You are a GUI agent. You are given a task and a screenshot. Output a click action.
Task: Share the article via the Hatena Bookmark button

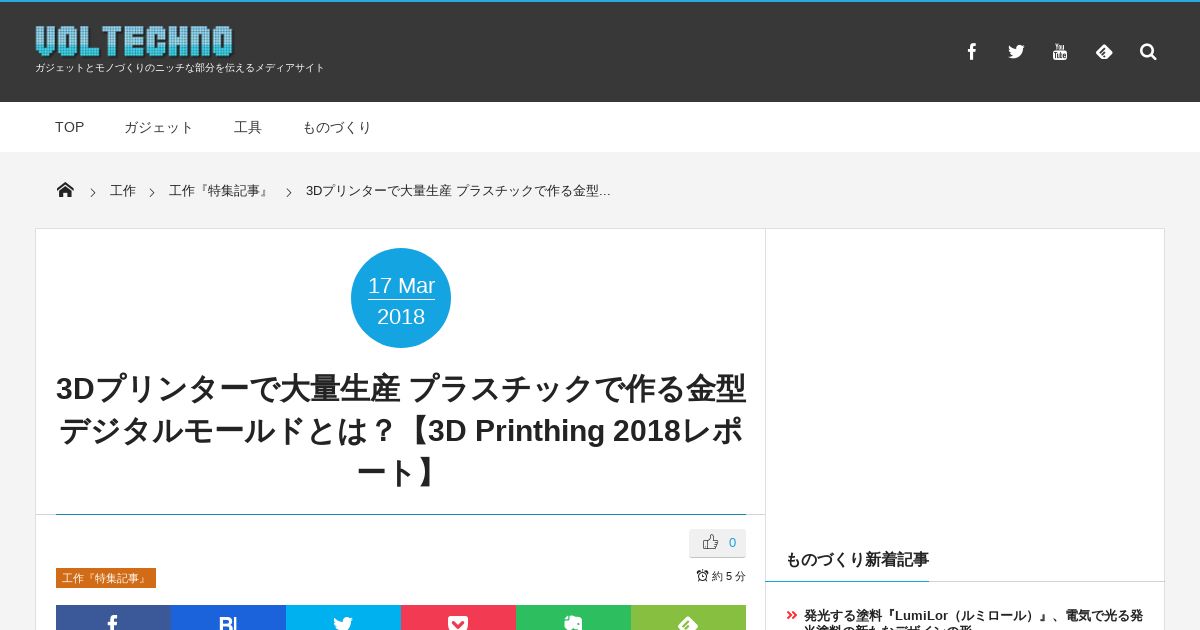pyautogui.click(x=228, y=618)
